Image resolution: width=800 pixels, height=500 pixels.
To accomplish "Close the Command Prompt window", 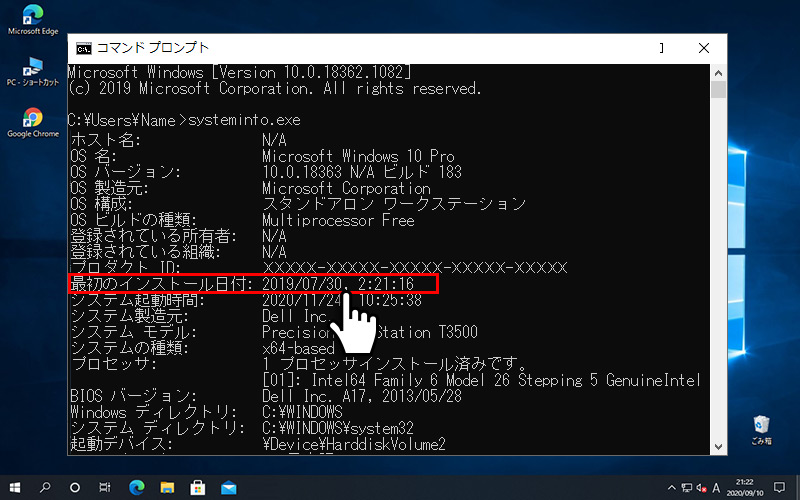I will [704, 48].
